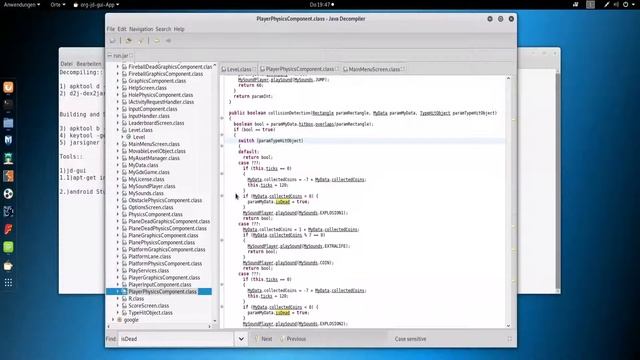Screen dimensions: 640x360
Task: Open the Help menu
Action: coord(179,29)
